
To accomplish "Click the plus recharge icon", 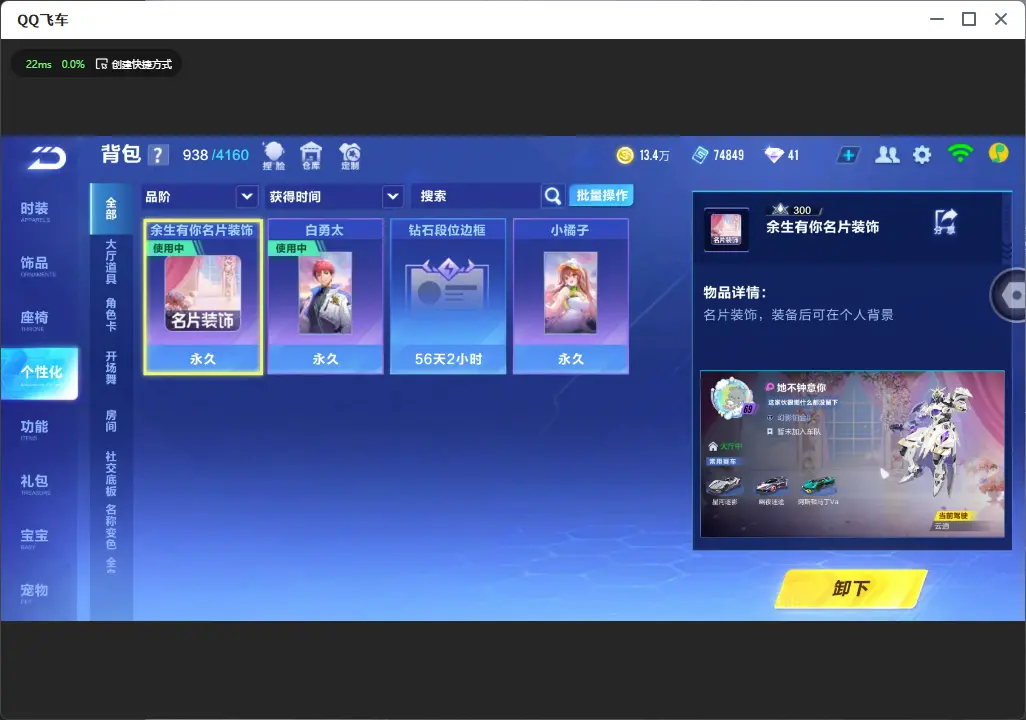I will (x=848, y=155).
